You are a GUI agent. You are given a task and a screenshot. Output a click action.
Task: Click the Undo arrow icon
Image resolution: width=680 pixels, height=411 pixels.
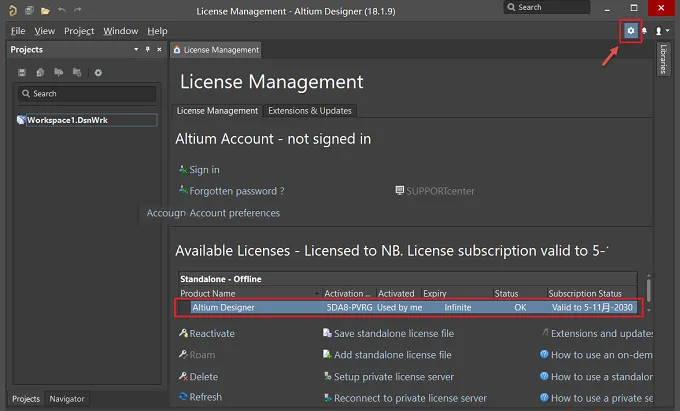point(62,10)
